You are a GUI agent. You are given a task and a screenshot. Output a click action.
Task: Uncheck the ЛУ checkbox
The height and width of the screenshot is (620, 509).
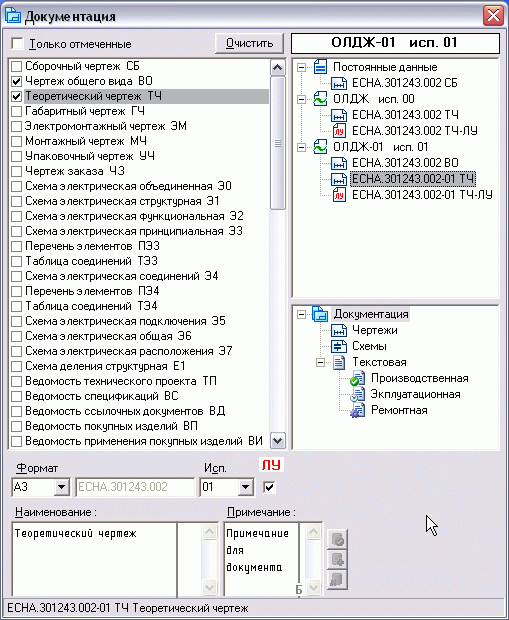tap(269, 487)
